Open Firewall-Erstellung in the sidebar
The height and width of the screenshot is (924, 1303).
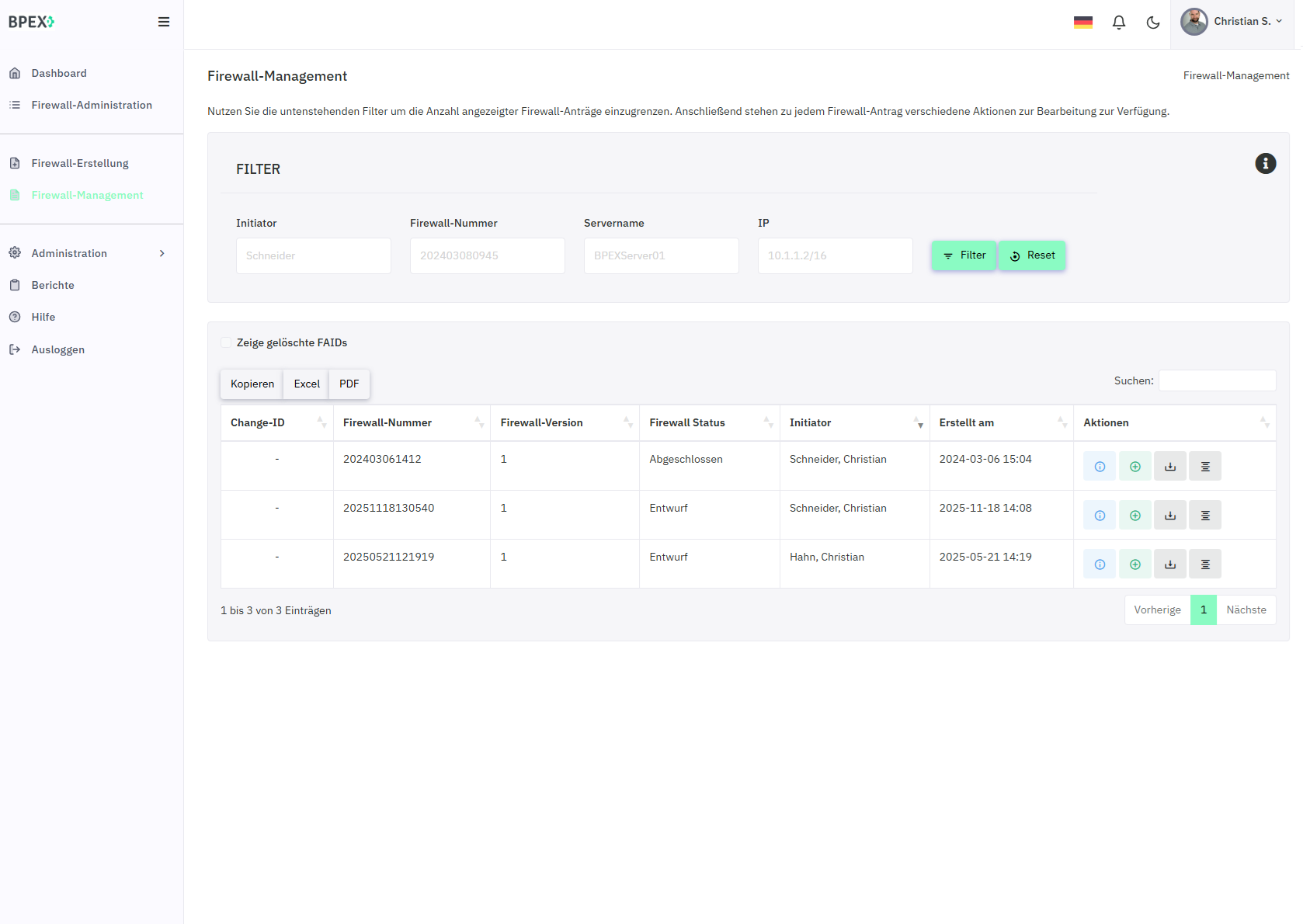80,163
